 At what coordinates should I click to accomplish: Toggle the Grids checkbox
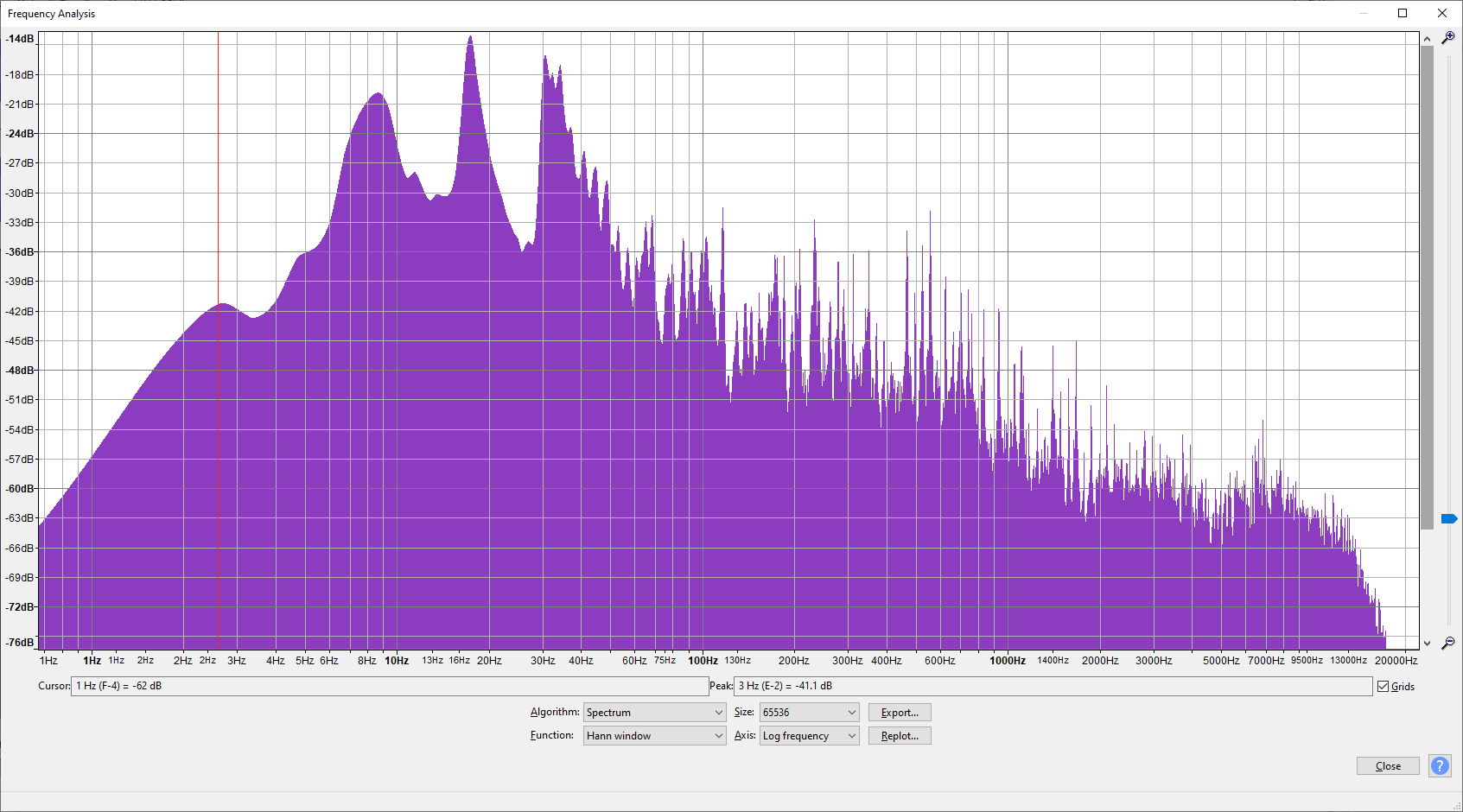pos(1383,687)
